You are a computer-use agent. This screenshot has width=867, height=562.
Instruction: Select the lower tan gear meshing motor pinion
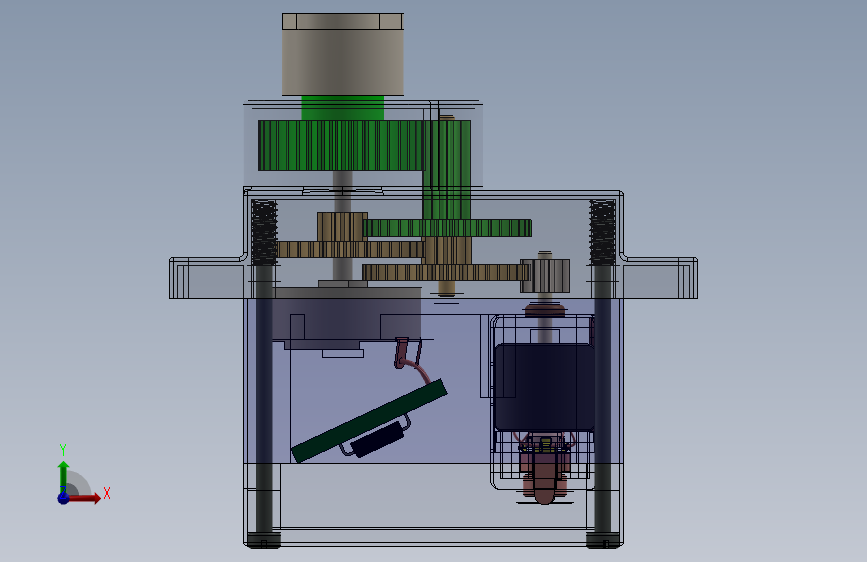(446, 272)
